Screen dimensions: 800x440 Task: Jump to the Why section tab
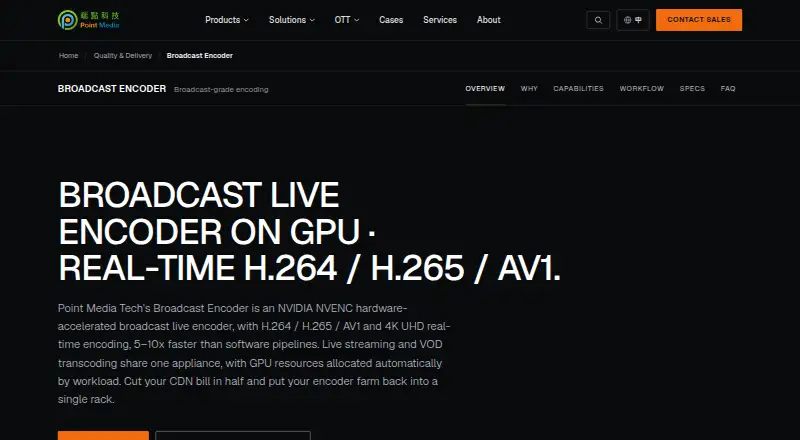point(529,88)
